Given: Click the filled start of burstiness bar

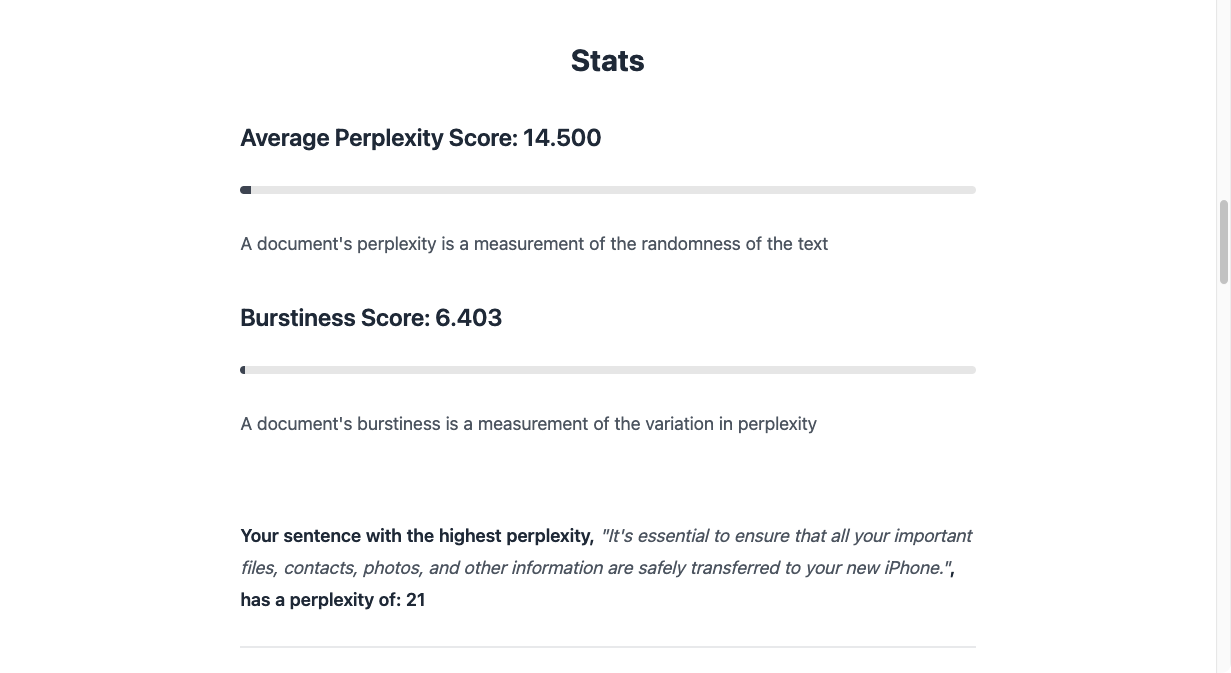Looking at the screenshot, I should pos(243,370).
